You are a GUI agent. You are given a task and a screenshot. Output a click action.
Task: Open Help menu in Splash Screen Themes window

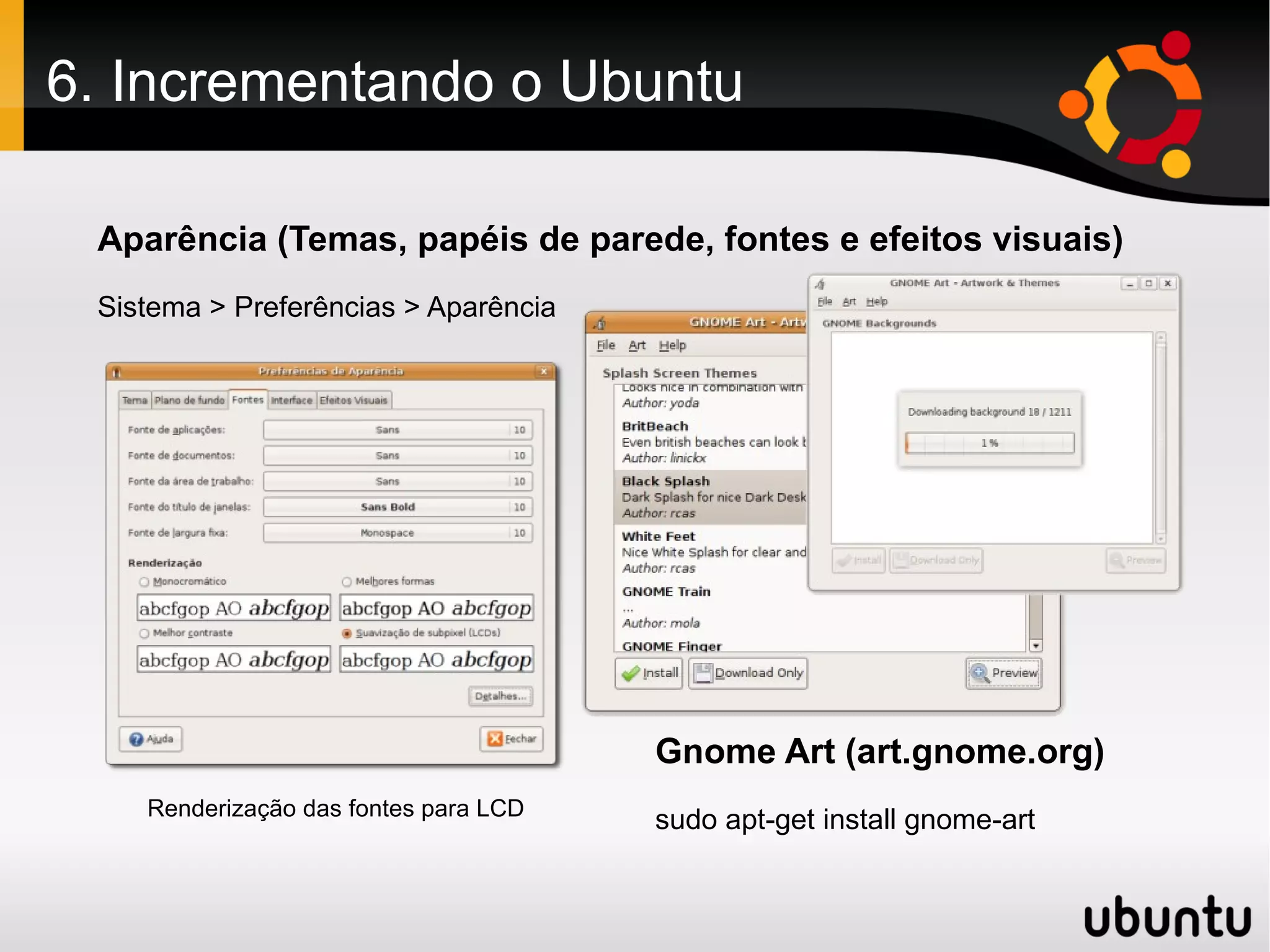672,345
